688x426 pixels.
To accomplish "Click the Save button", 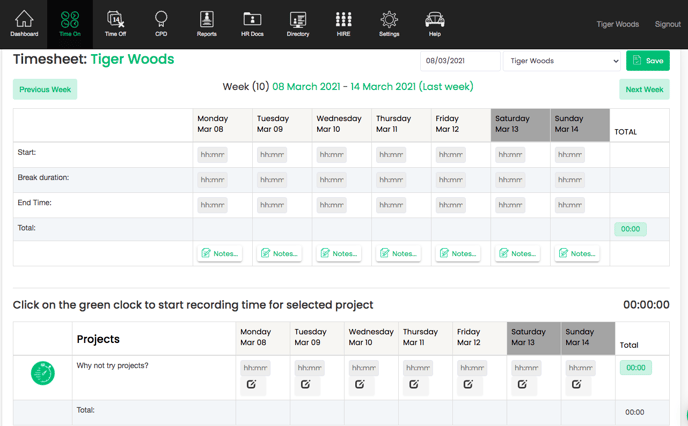I will 648,61.
